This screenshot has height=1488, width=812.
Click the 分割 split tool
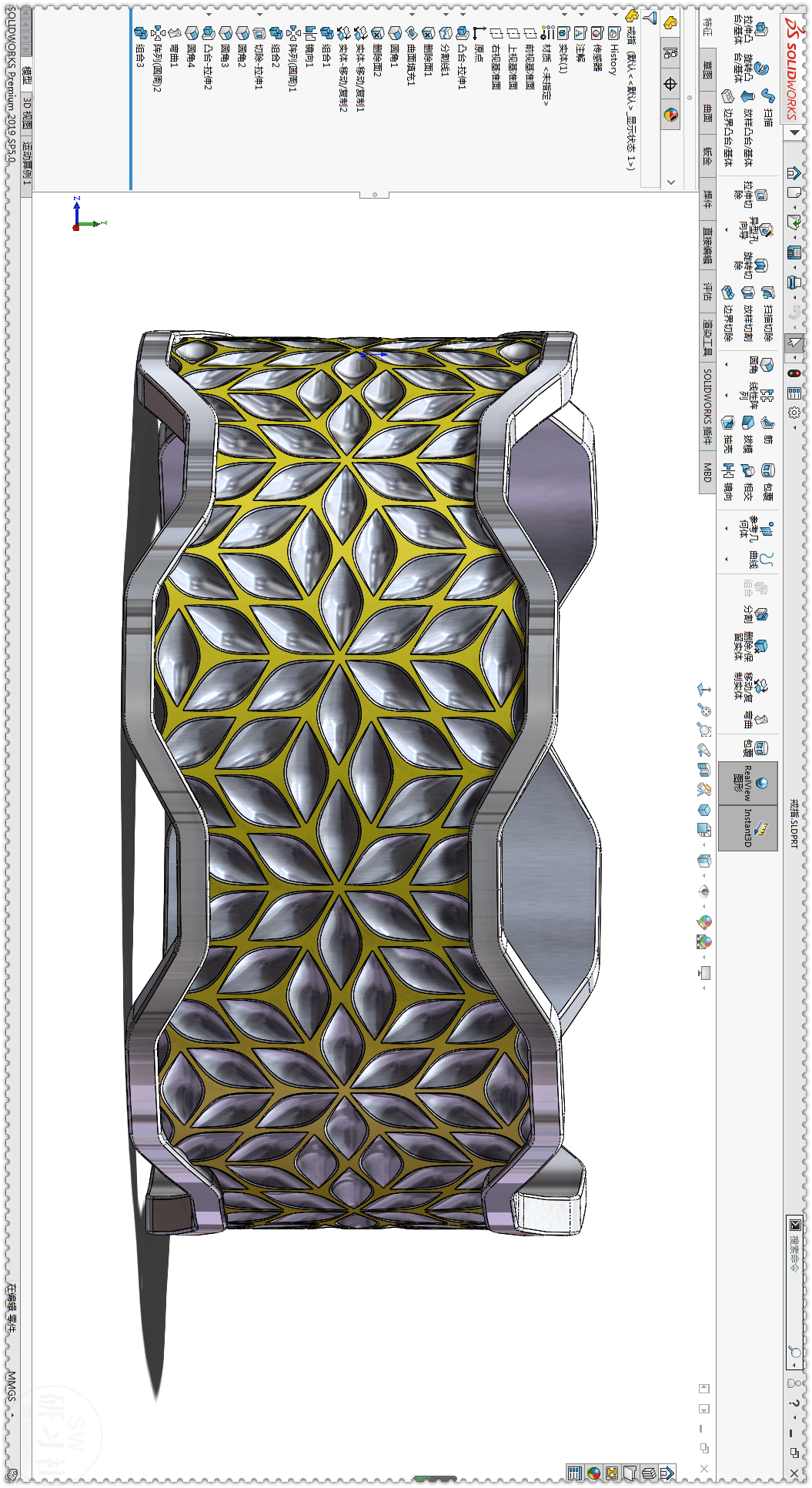[x=755, y=614]
